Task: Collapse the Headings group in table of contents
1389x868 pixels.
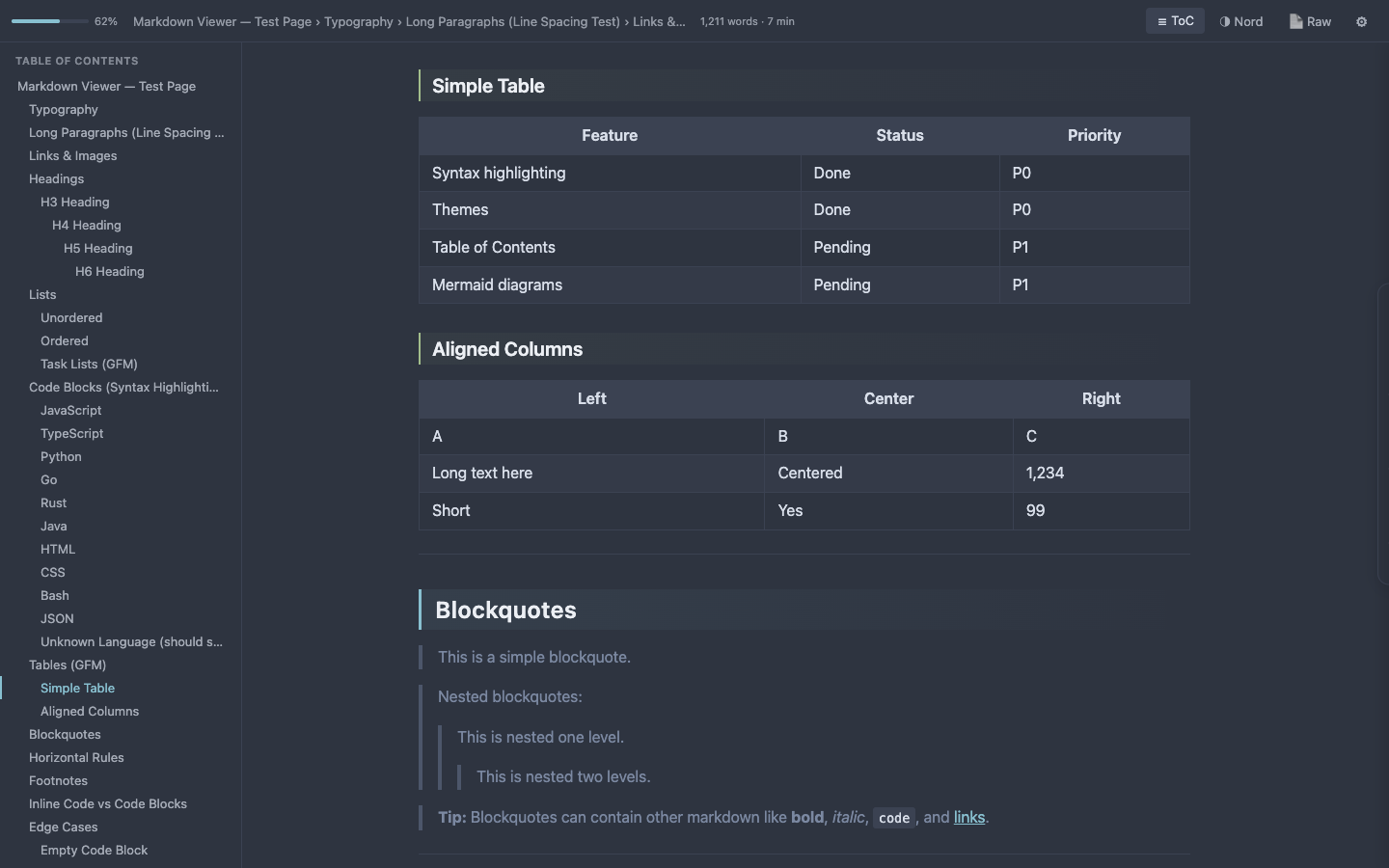Action: [56, 178]
